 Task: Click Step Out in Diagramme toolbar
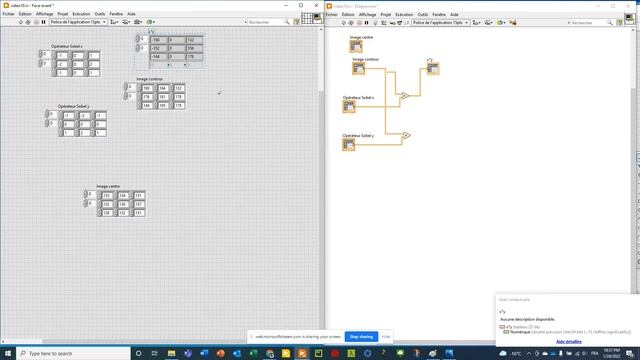pyautogui.click(x=407, y=23)
